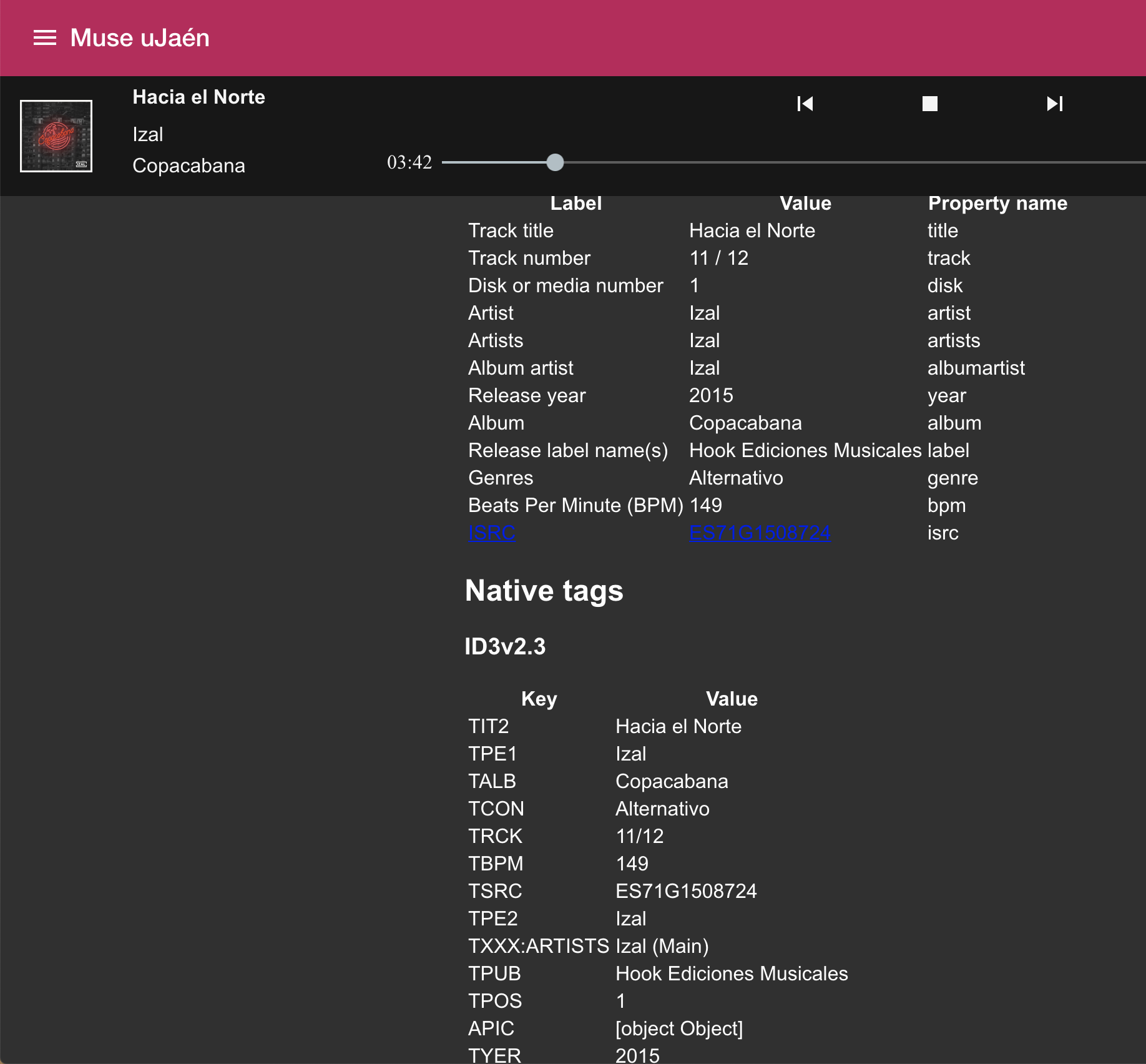The height and width of the screenshot is (1064, 1146).
Task: Open the ISRC label link
Action: coord(491,533)
